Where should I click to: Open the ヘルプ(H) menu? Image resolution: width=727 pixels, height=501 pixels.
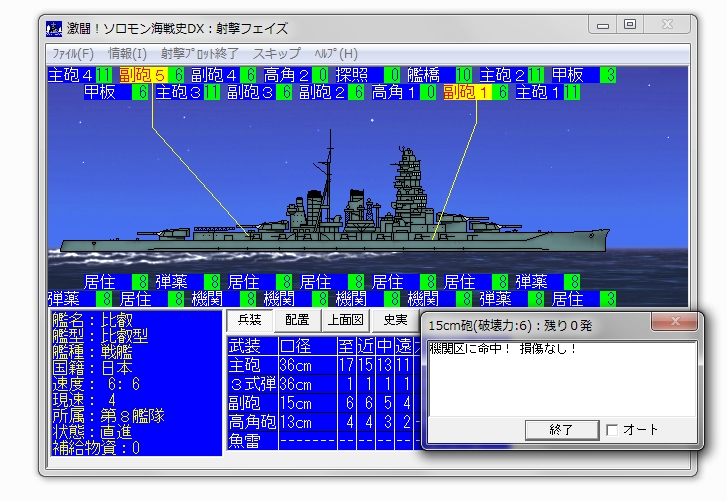point(336,54)
